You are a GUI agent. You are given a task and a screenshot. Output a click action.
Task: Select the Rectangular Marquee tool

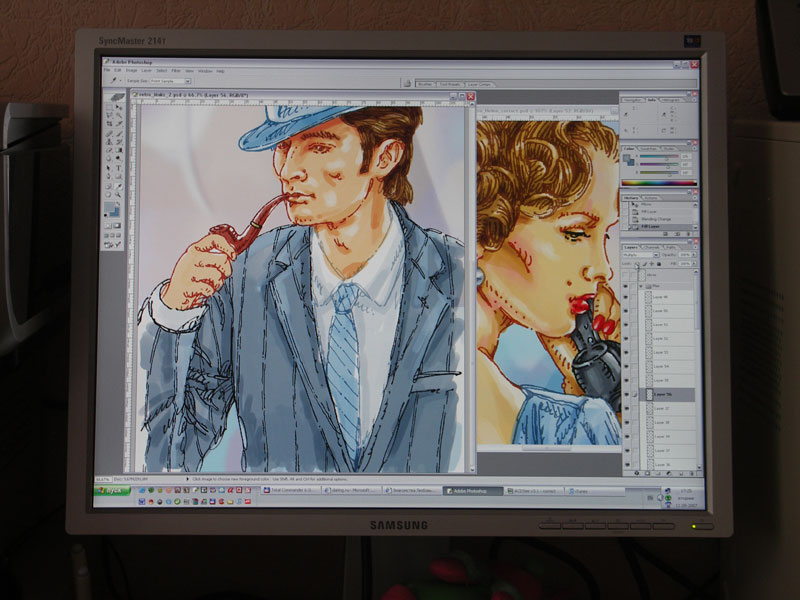109,108
